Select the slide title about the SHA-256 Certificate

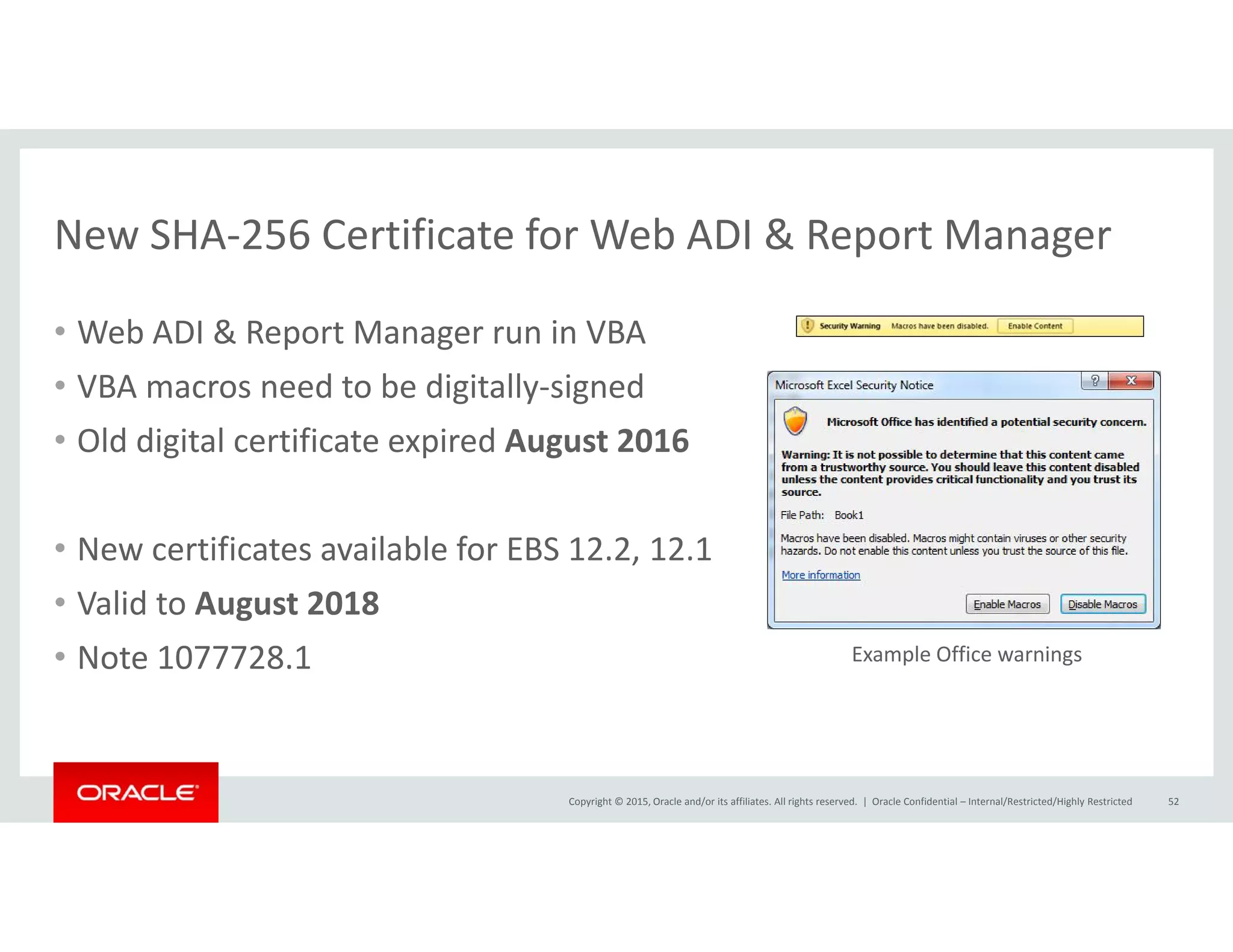[582, 235]
